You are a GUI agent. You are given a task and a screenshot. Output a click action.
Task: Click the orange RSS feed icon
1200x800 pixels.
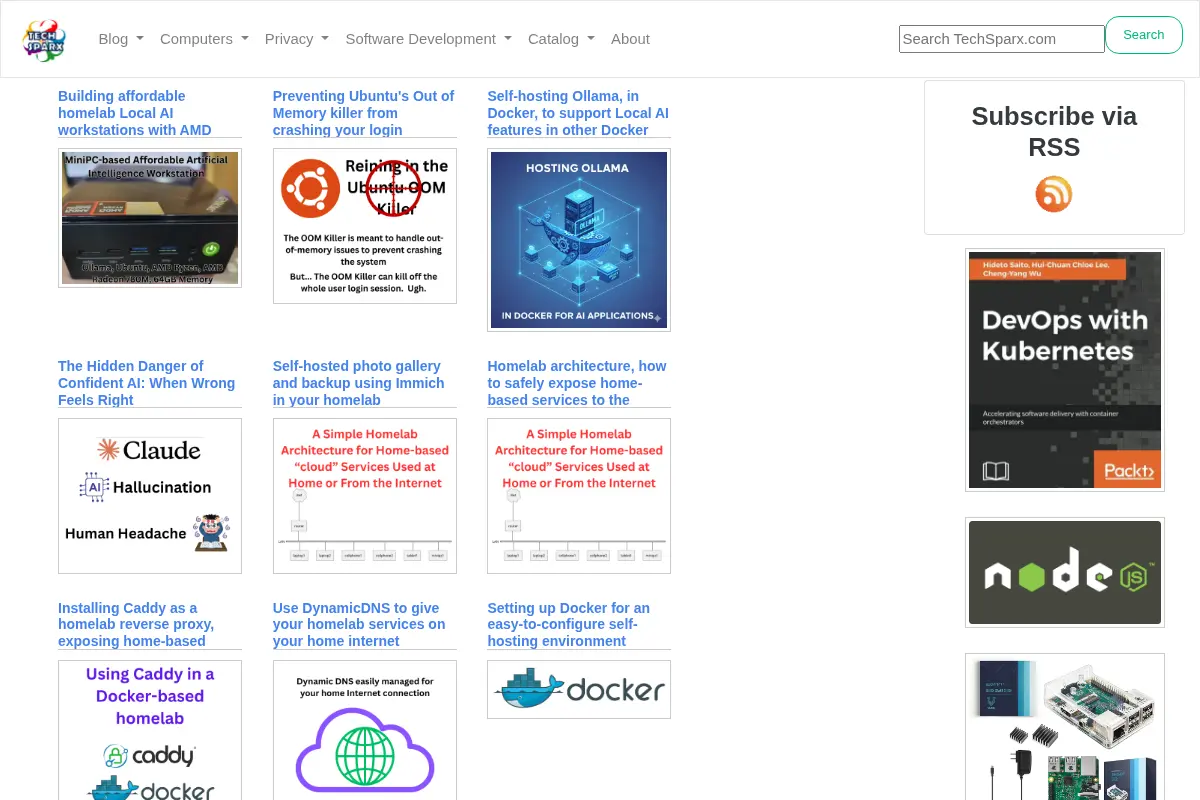[x=1054, y=194]
